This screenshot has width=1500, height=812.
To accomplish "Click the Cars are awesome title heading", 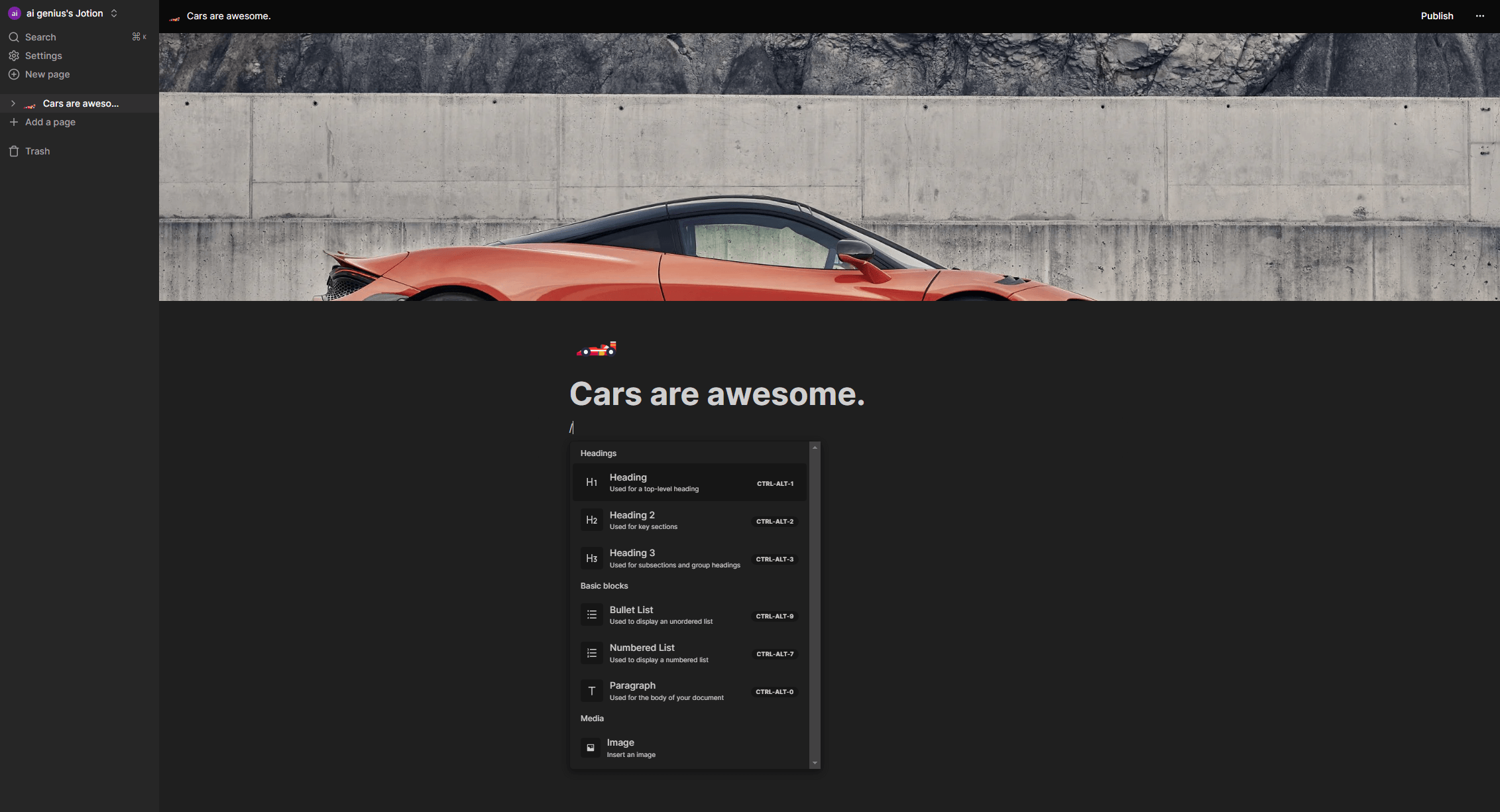I will coord(717,394).
